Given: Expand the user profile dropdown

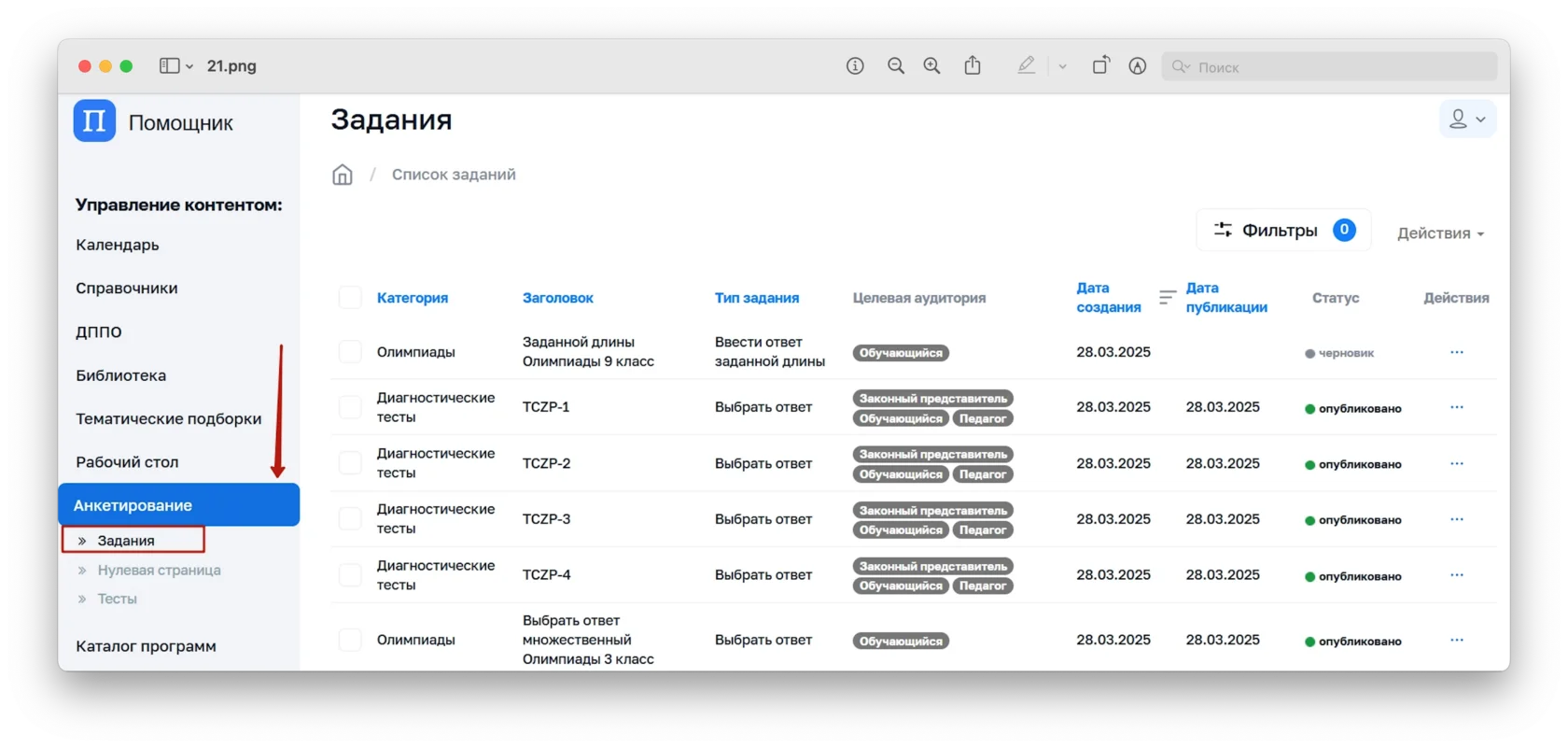Looking at the screenshot, I should [1467, 120].
